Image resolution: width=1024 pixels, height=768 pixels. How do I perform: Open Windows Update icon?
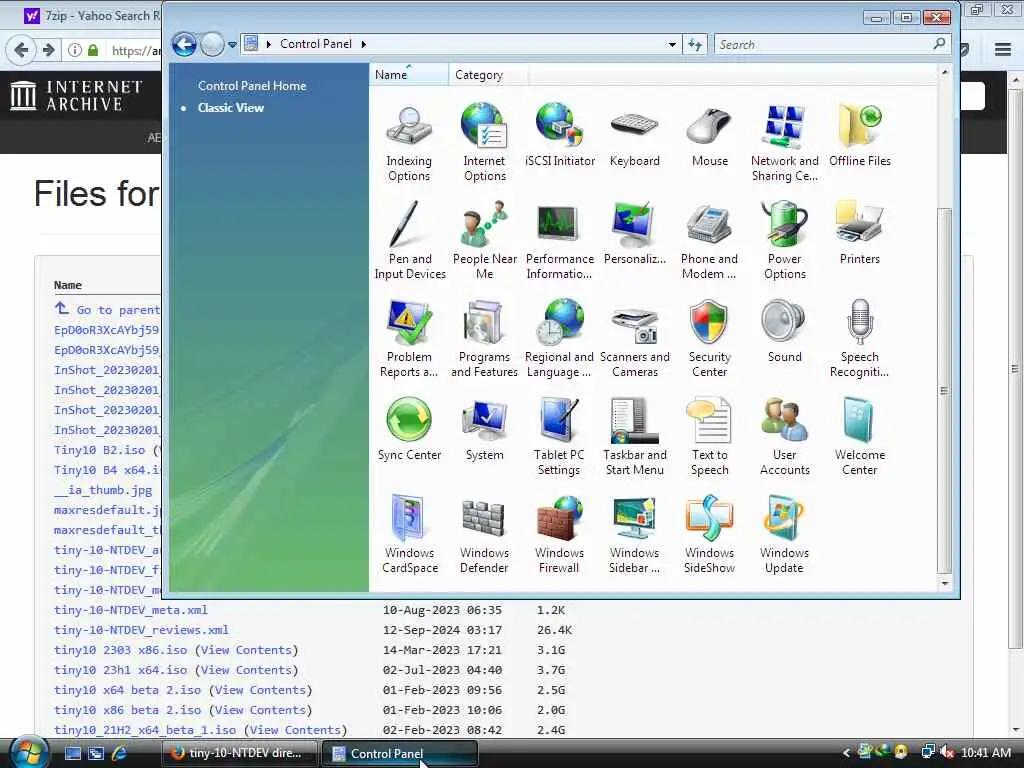(x=784, y=534)
